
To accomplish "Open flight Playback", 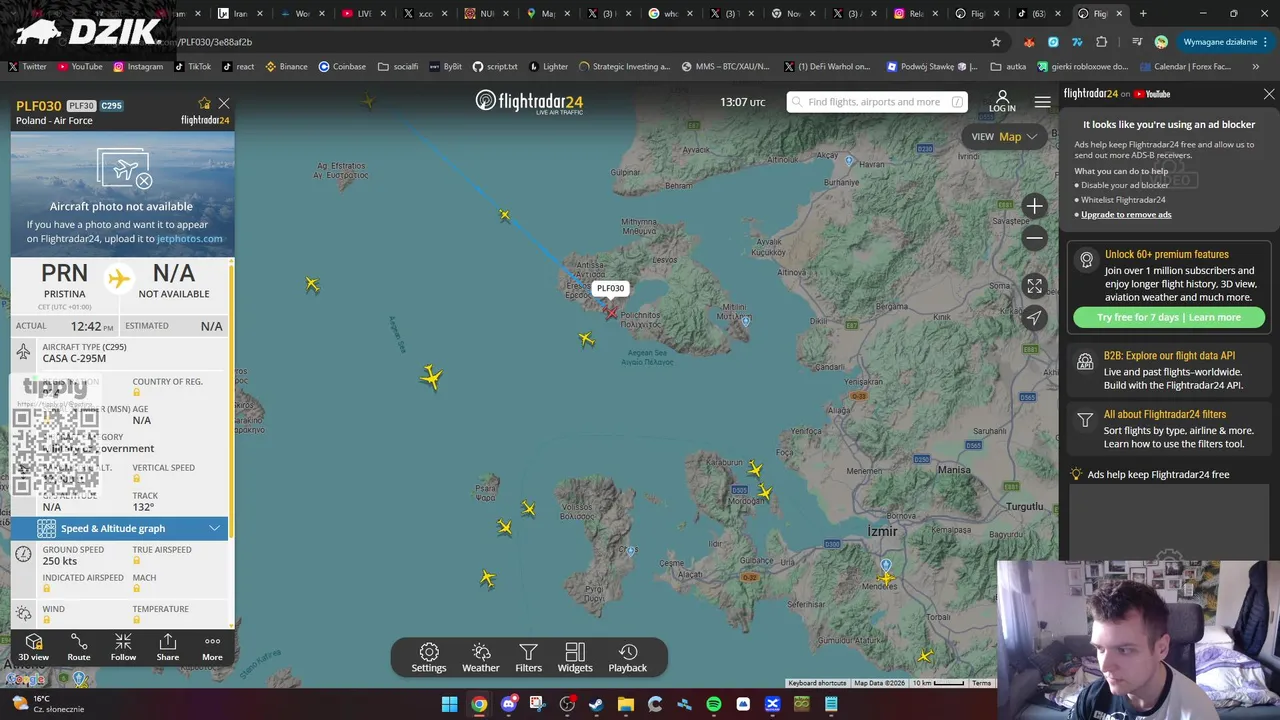I will 628,658.
